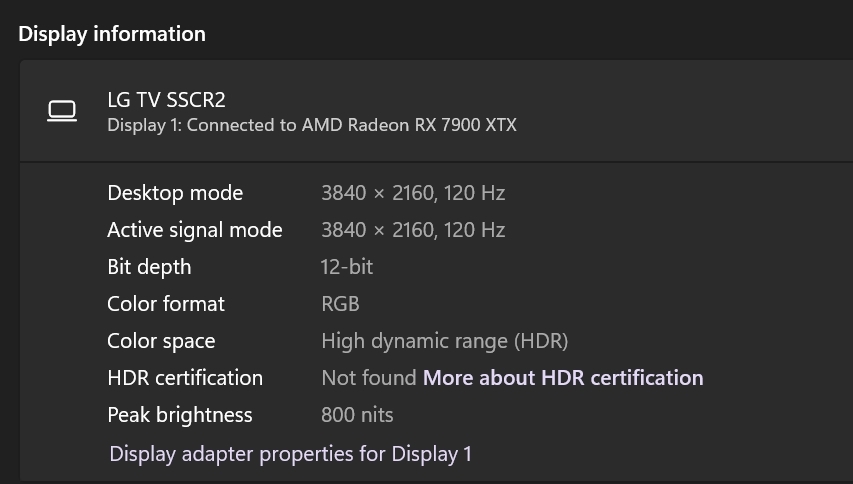The height and width of the screenshot is (484, 853).
Task: Click the Active signal mode label
Action: (195, 230)
